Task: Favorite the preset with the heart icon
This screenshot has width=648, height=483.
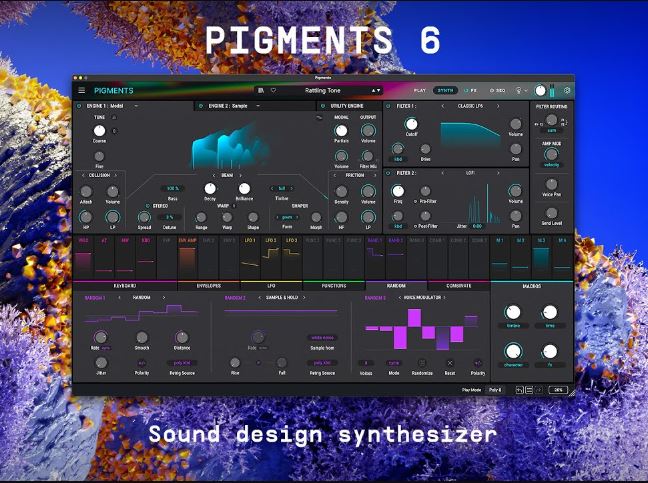Action: [273, 90]
